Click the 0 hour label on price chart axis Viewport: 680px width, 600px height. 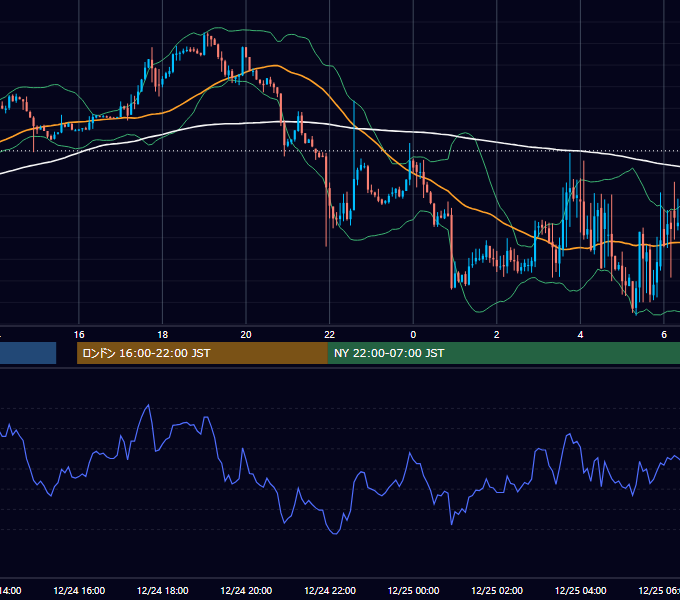pos(413,335)
